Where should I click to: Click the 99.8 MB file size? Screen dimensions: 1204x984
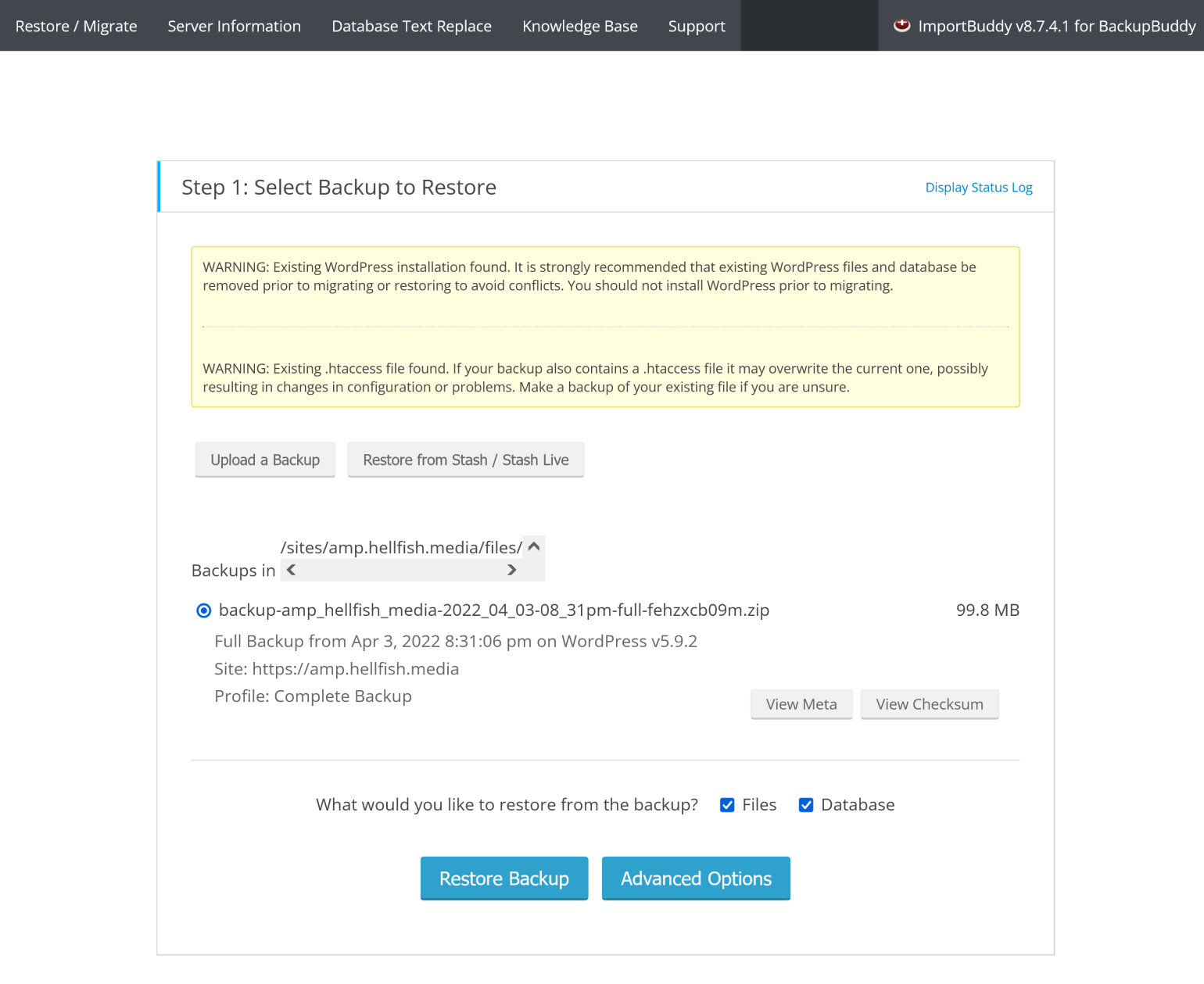coord(987,610)
